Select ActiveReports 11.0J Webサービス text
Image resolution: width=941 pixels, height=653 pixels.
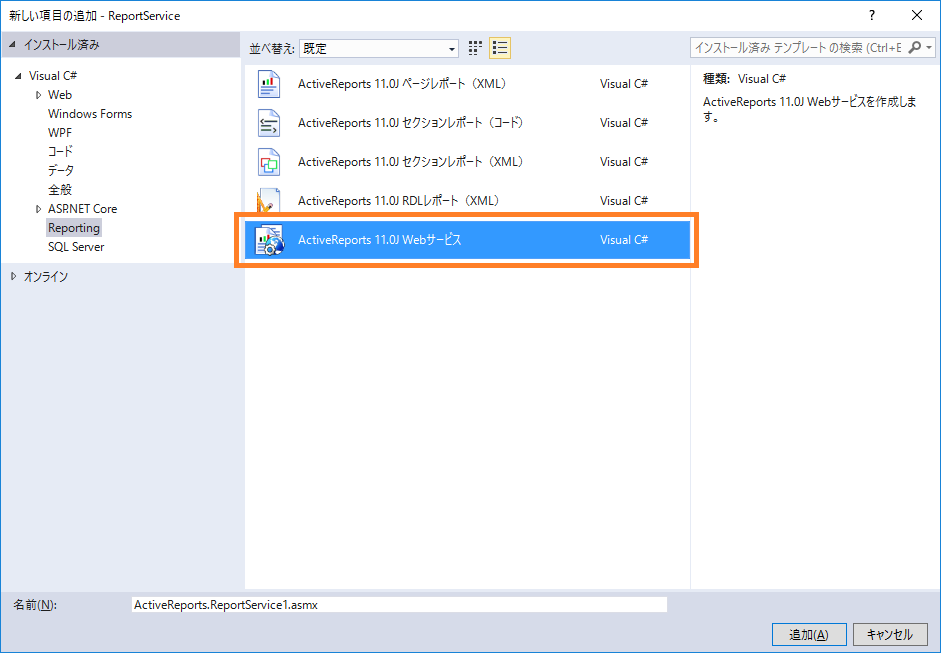pos(380,240)
